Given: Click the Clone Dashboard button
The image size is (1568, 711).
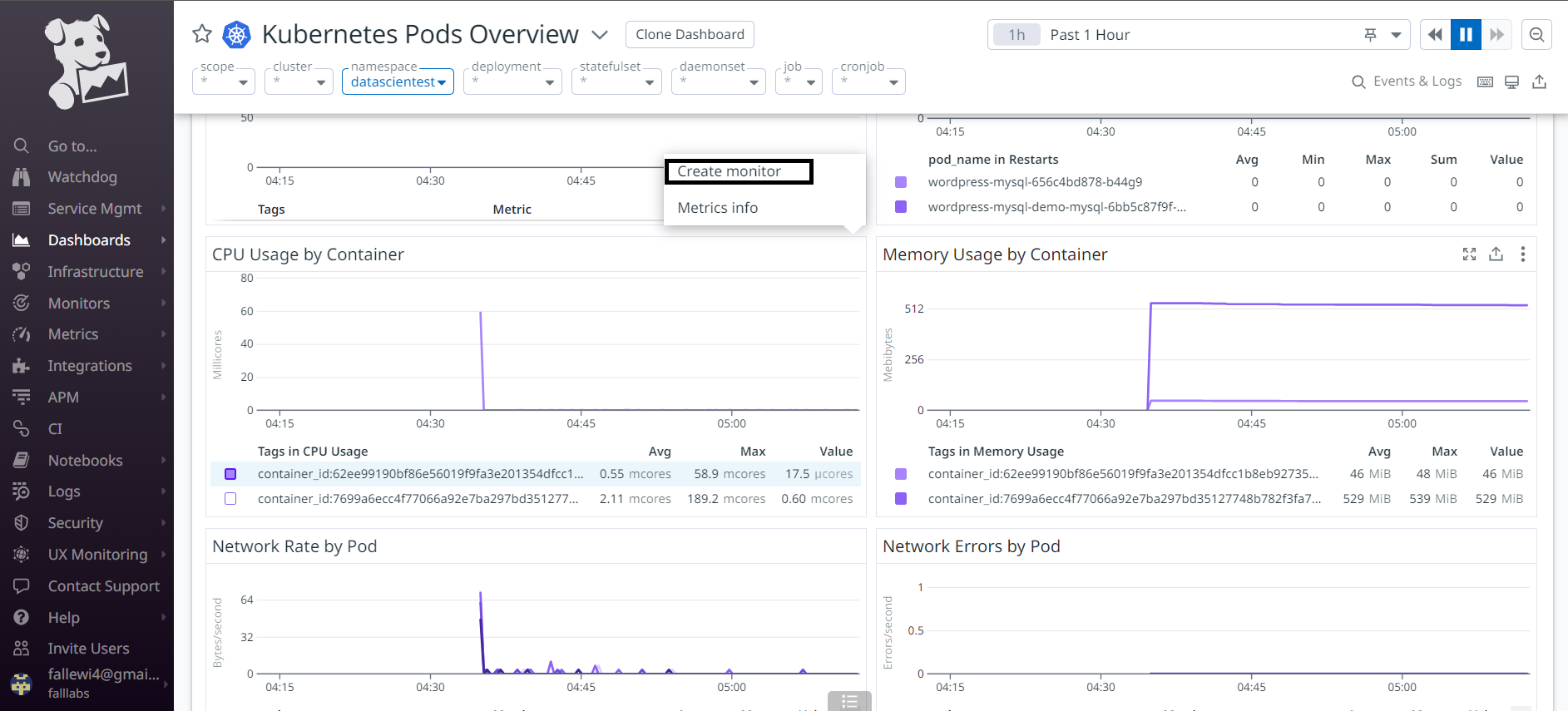Looking at the screenshot, I should click(690, 35).
